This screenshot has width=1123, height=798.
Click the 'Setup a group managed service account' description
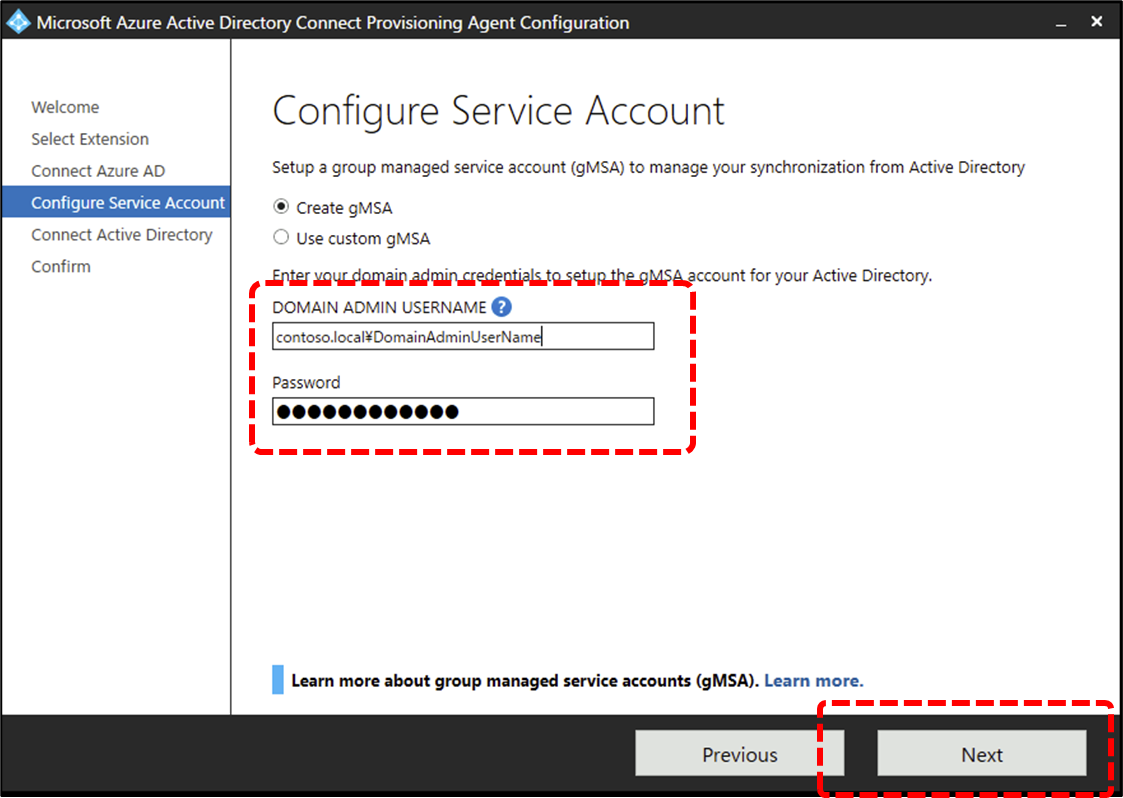tap(648, 168)
